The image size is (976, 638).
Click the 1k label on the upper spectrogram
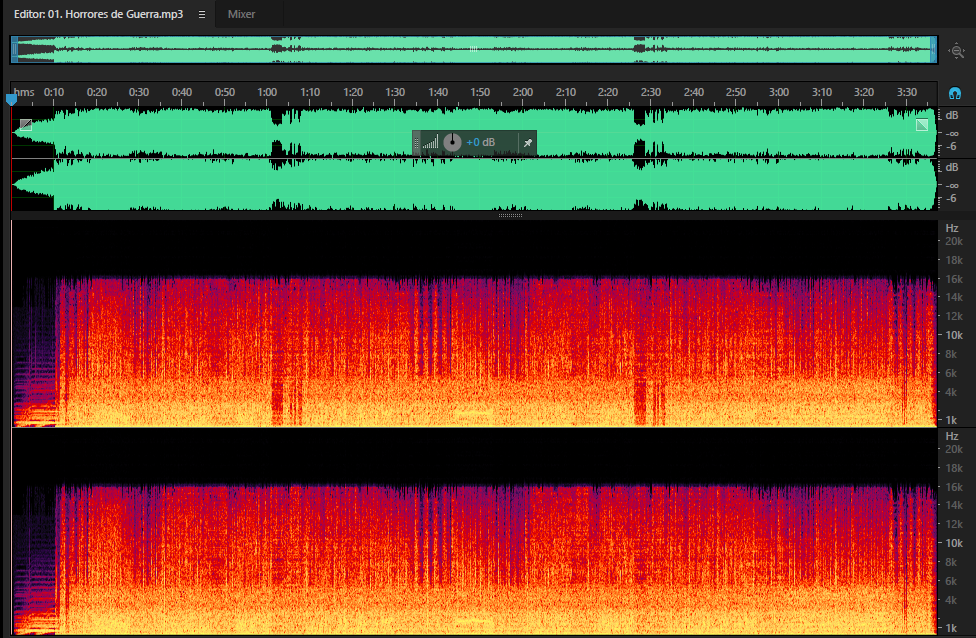[x=951, y=420]
